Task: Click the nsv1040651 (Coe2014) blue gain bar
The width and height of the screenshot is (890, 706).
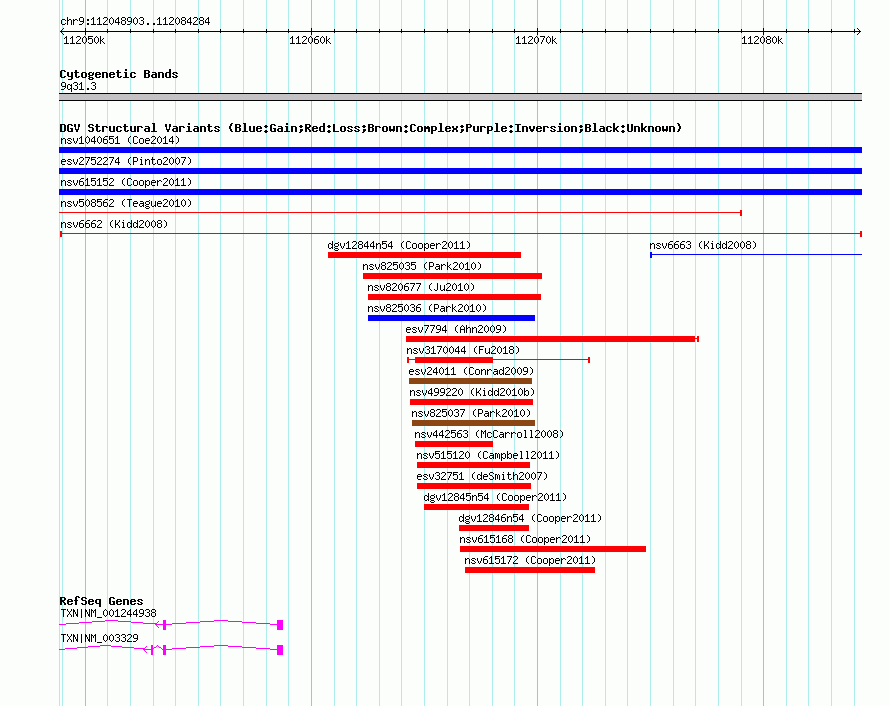Action: (460, 150)
